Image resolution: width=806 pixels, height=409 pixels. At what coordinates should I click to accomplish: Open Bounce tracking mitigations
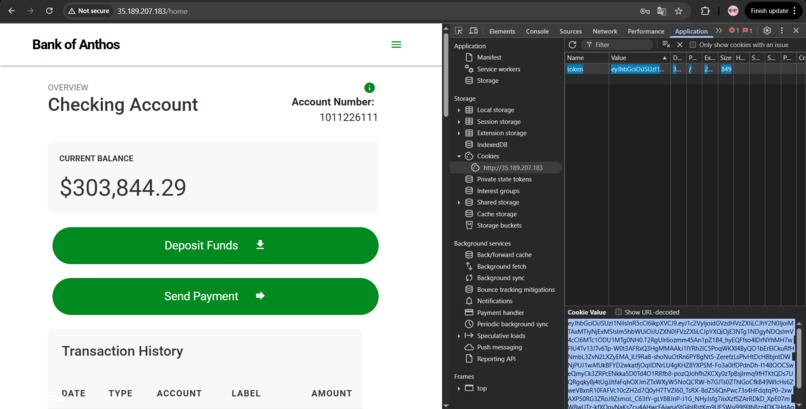[516, 289]
